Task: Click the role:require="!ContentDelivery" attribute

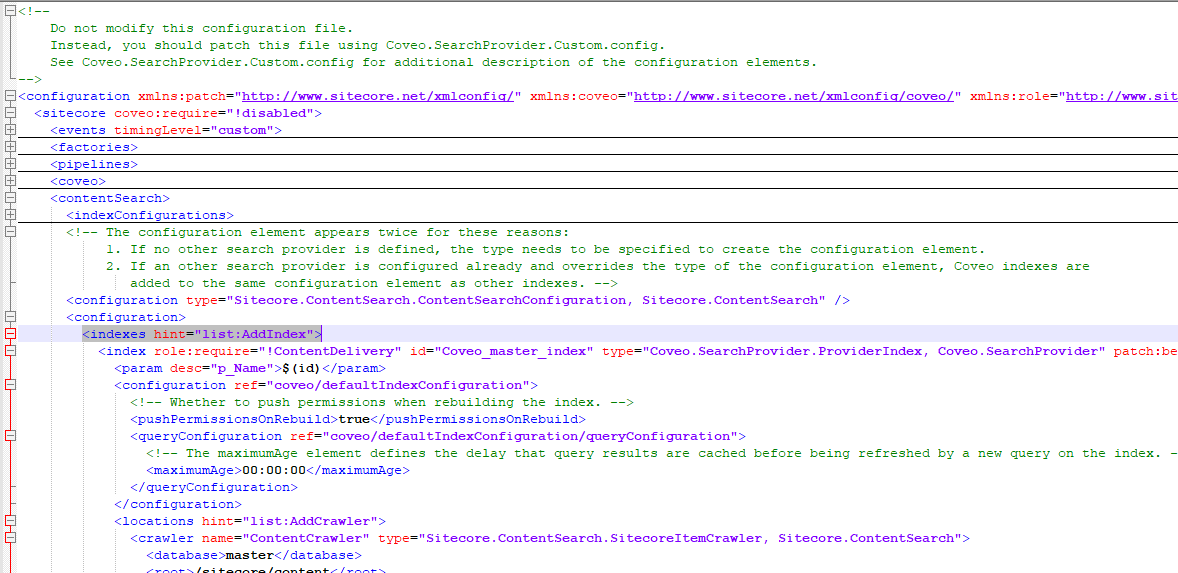Action: pyautogui.click(x=279, y=351)
